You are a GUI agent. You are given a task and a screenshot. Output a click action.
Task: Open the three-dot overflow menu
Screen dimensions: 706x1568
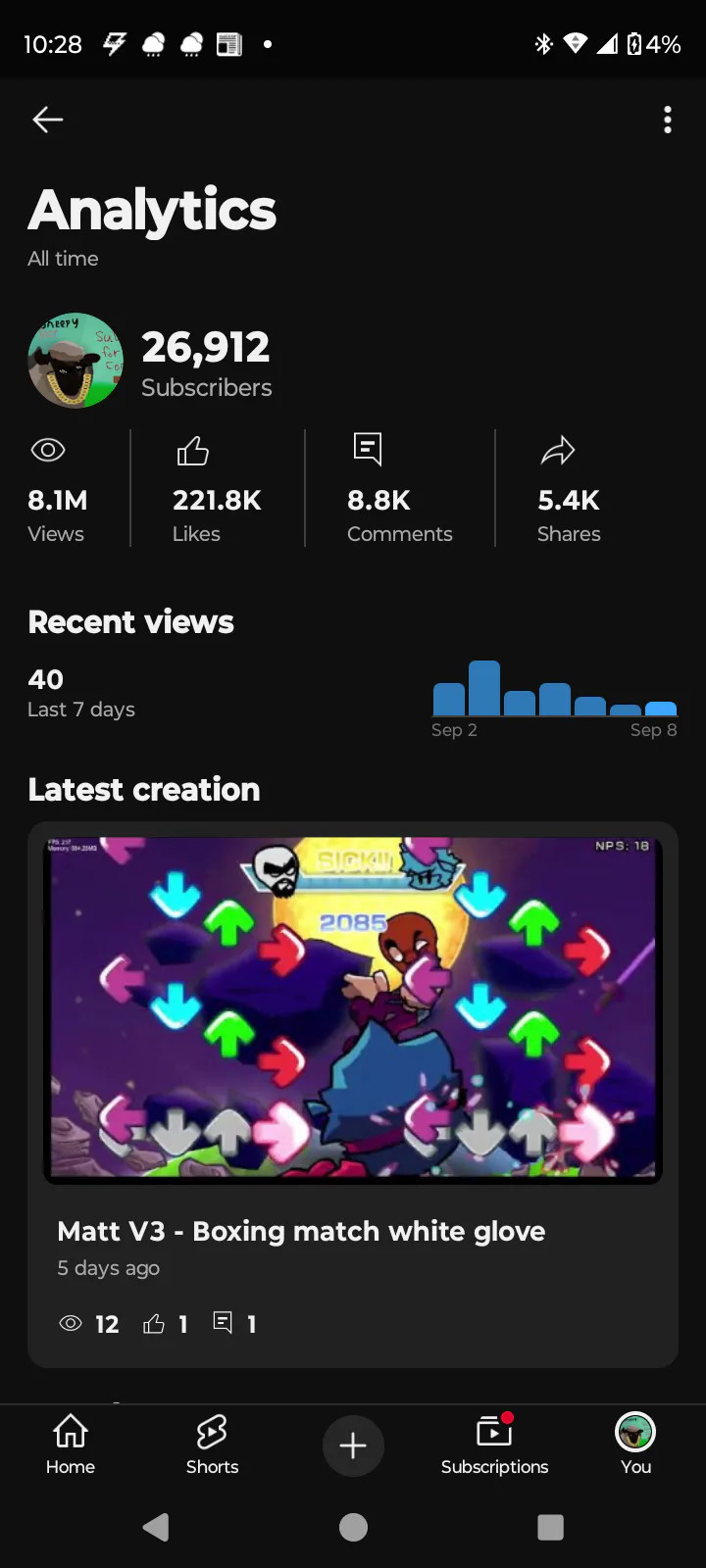click(x=668, y=120)
